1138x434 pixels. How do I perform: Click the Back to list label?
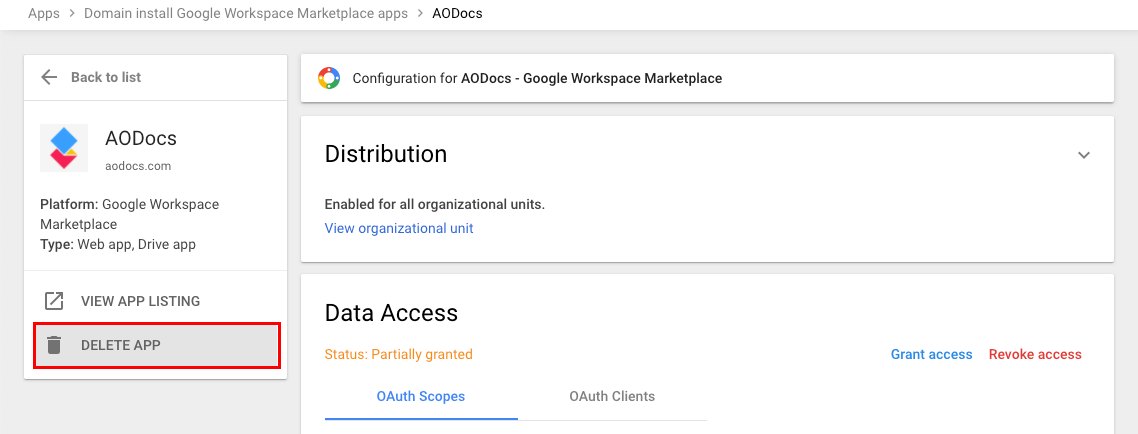[106, 77]
